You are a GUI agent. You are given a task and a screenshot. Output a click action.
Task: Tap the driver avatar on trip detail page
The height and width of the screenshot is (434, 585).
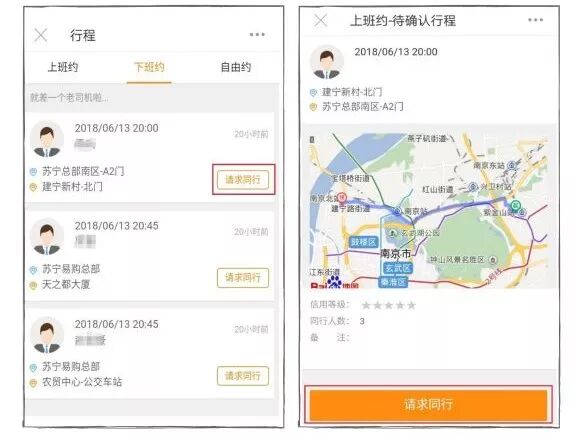pos(327,62)
